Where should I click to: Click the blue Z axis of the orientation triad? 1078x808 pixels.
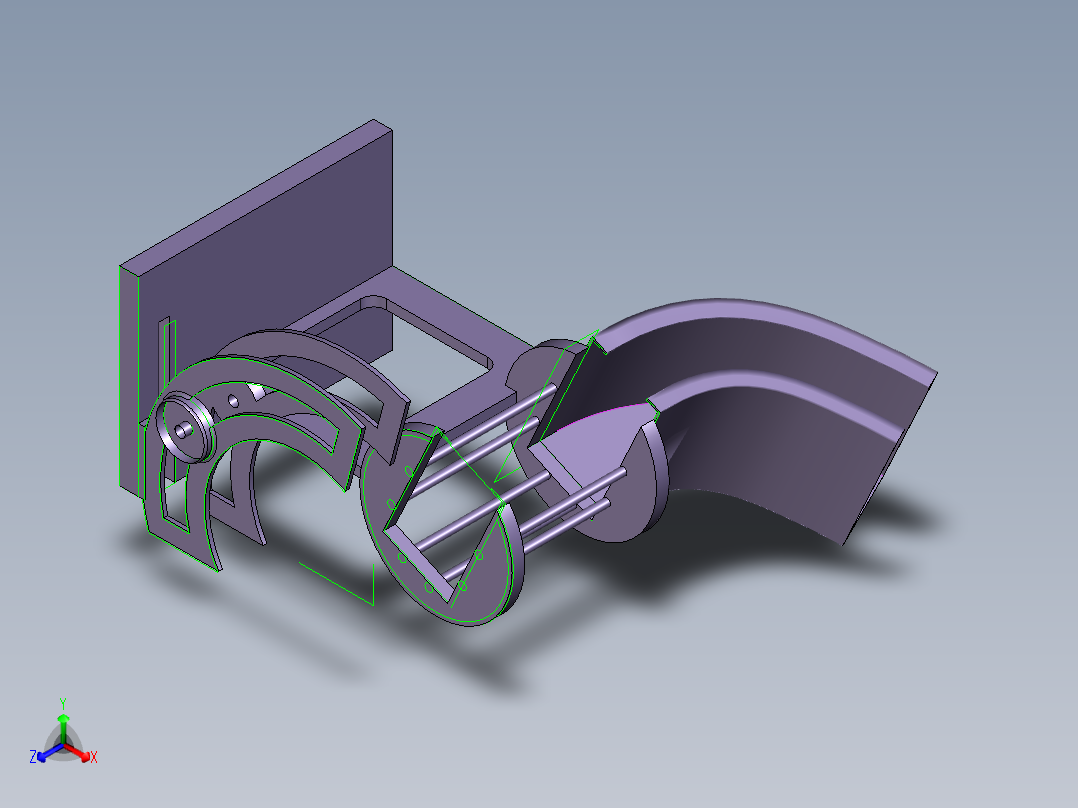pyautogui.click(x=46, y=753)
